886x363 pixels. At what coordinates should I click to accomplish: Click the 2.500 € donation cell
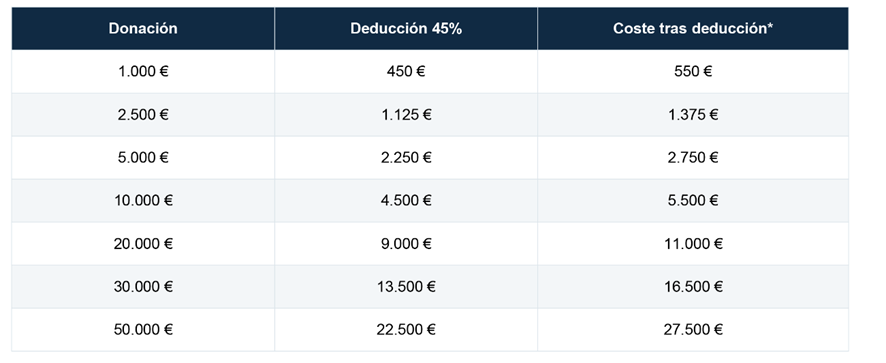[x=143, y=115]
